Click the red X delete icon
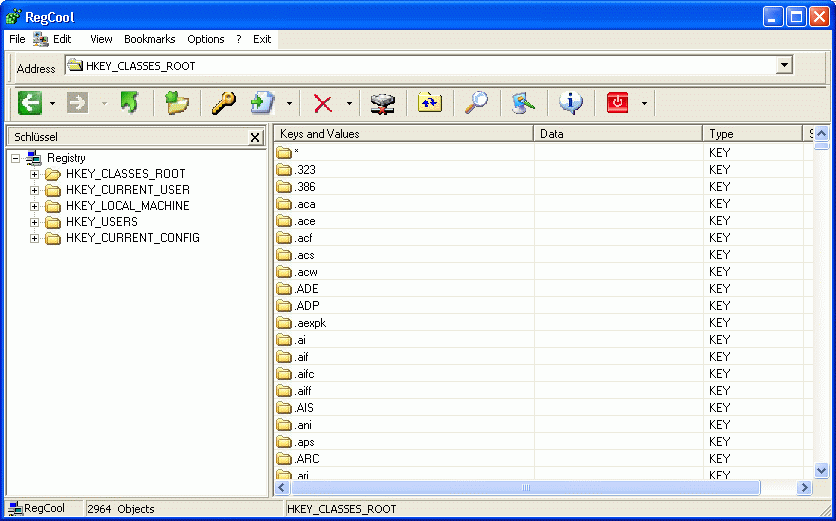 [x=323, y=103]
